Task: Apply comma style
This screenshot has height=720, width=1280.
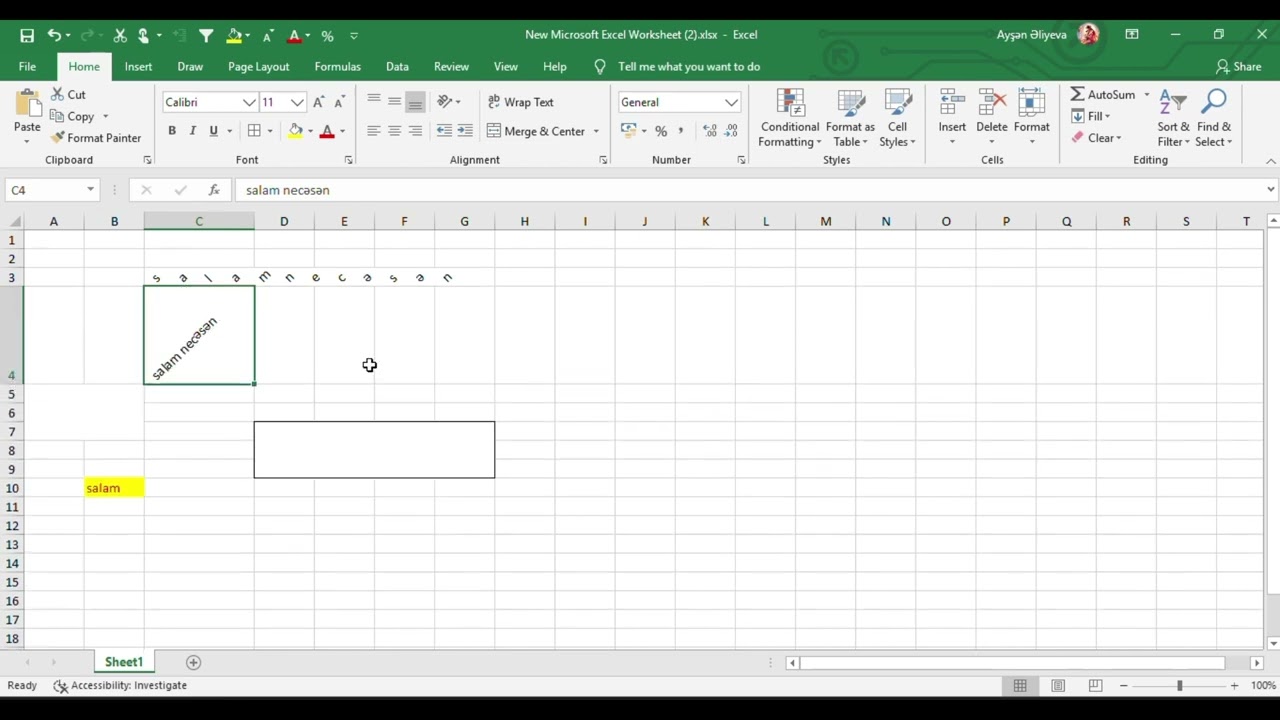Action: click(x=681, y=131)
